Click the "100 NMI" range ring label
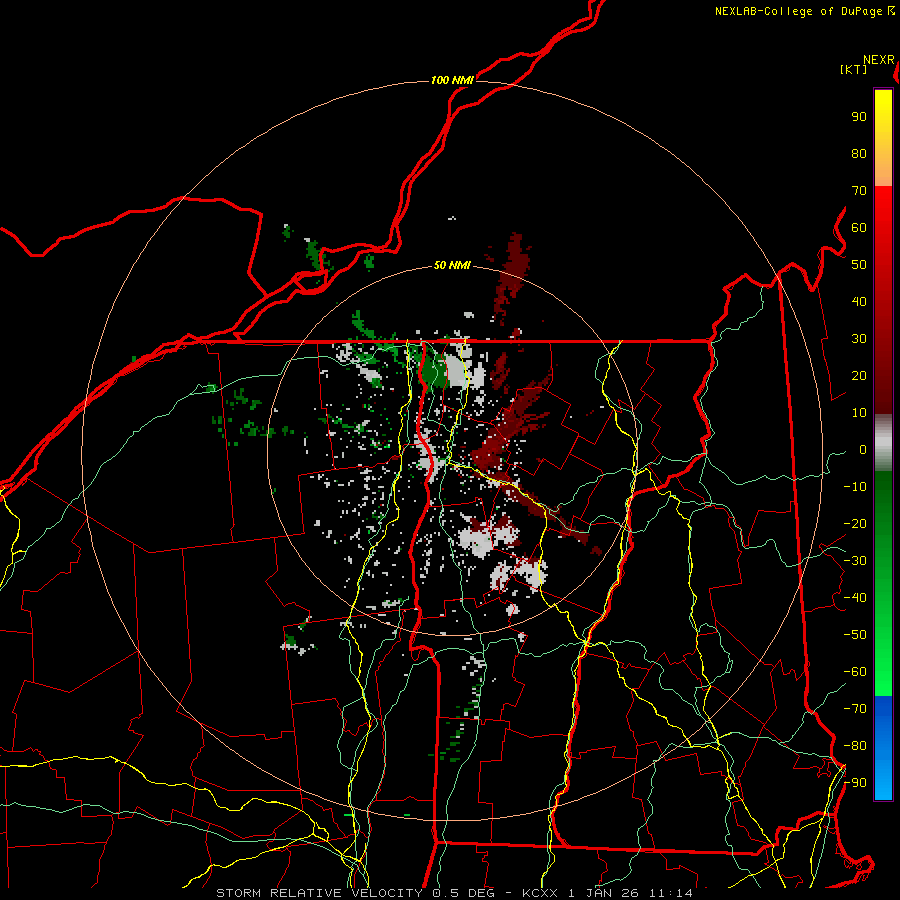 coord(452,80)
